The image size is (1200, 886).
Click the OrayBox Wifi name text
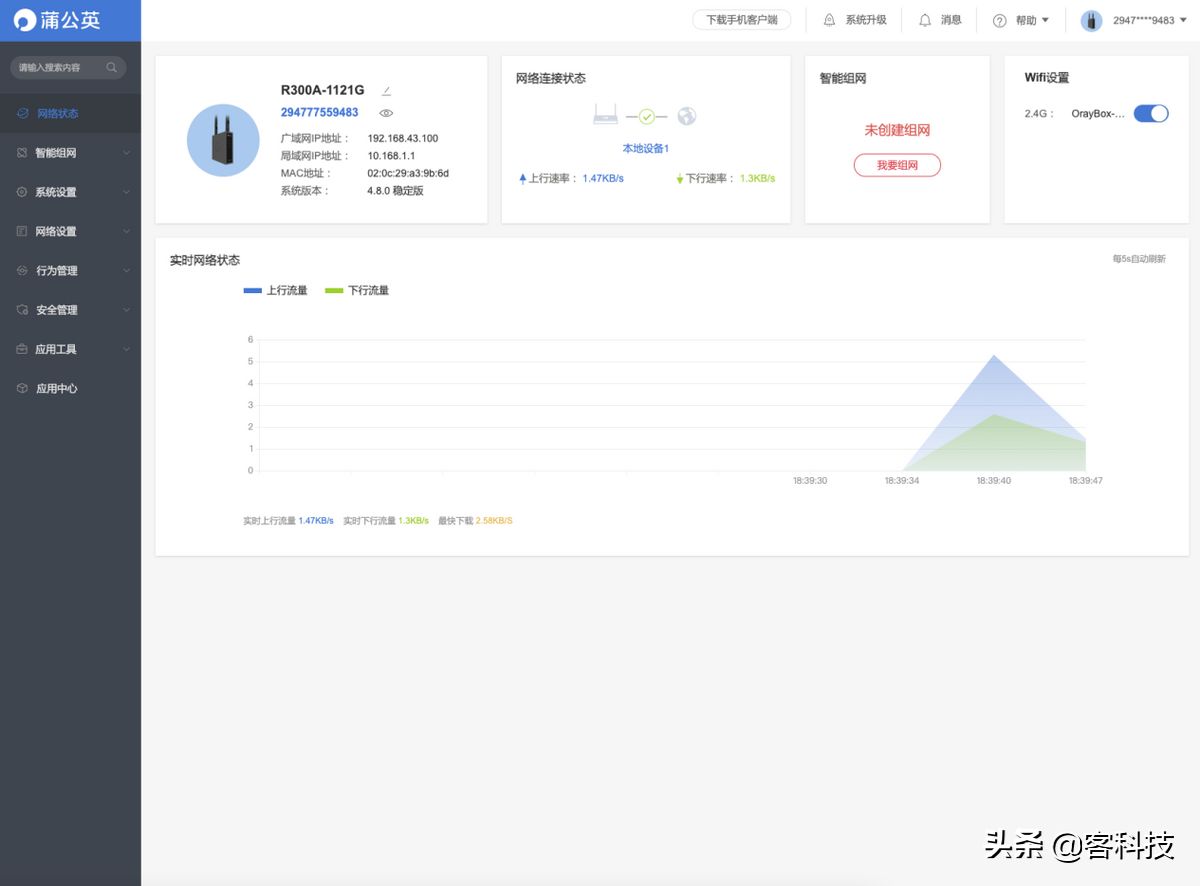click(1098, 114)
